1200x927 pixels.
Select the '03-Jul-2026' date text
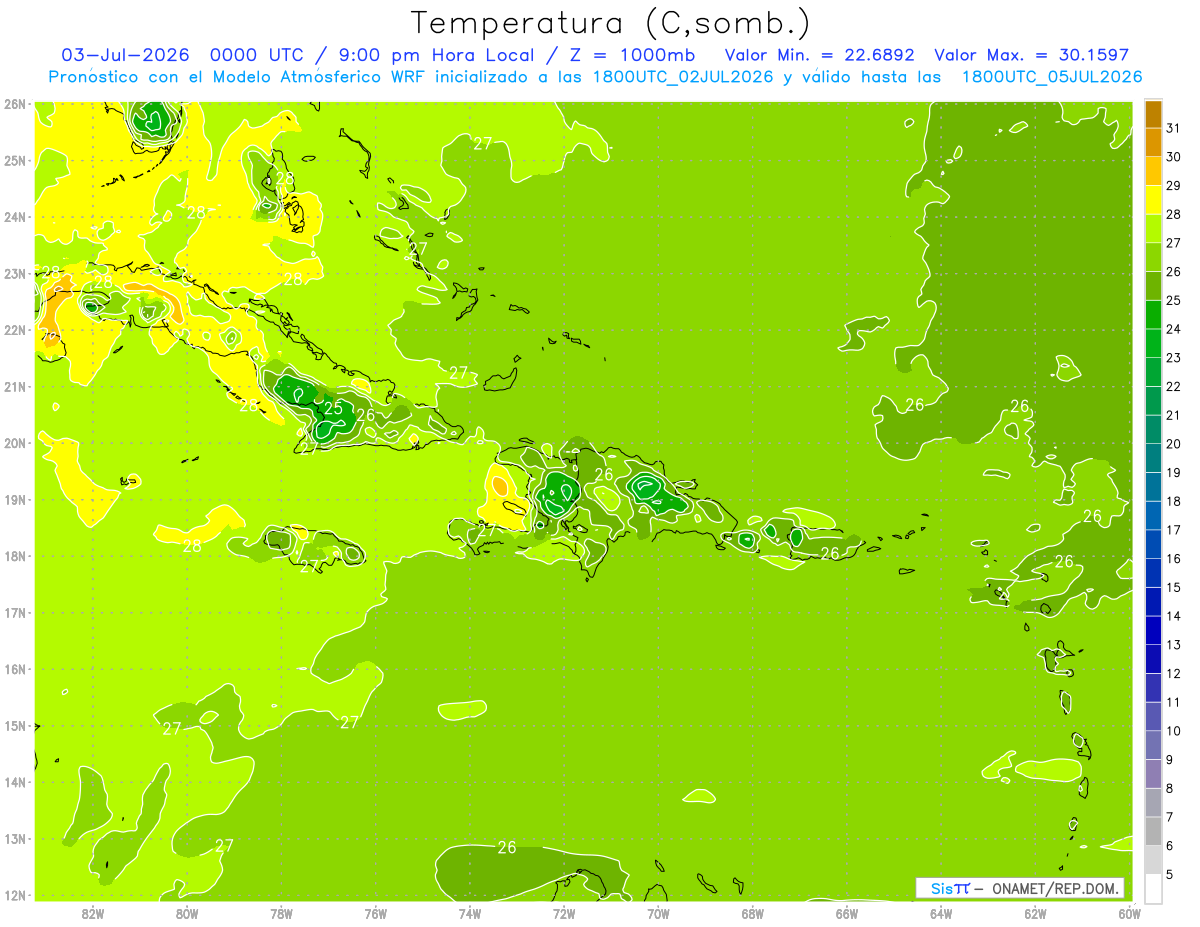(x=125, y=54)
